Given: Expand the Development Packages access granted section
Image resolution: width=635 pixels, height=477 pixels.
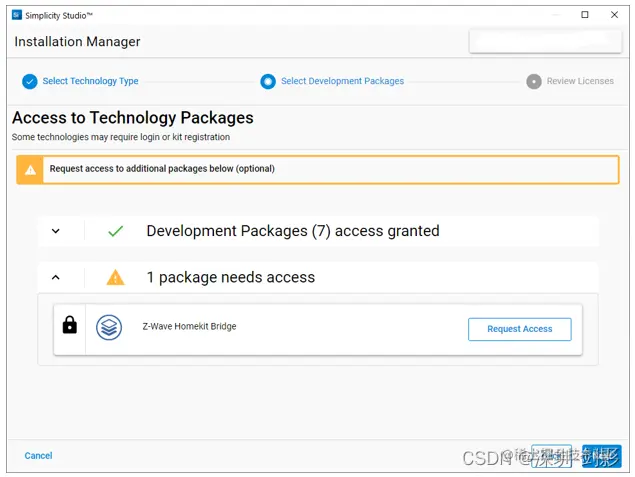Looking at the screenshot, I should (56, 231).
